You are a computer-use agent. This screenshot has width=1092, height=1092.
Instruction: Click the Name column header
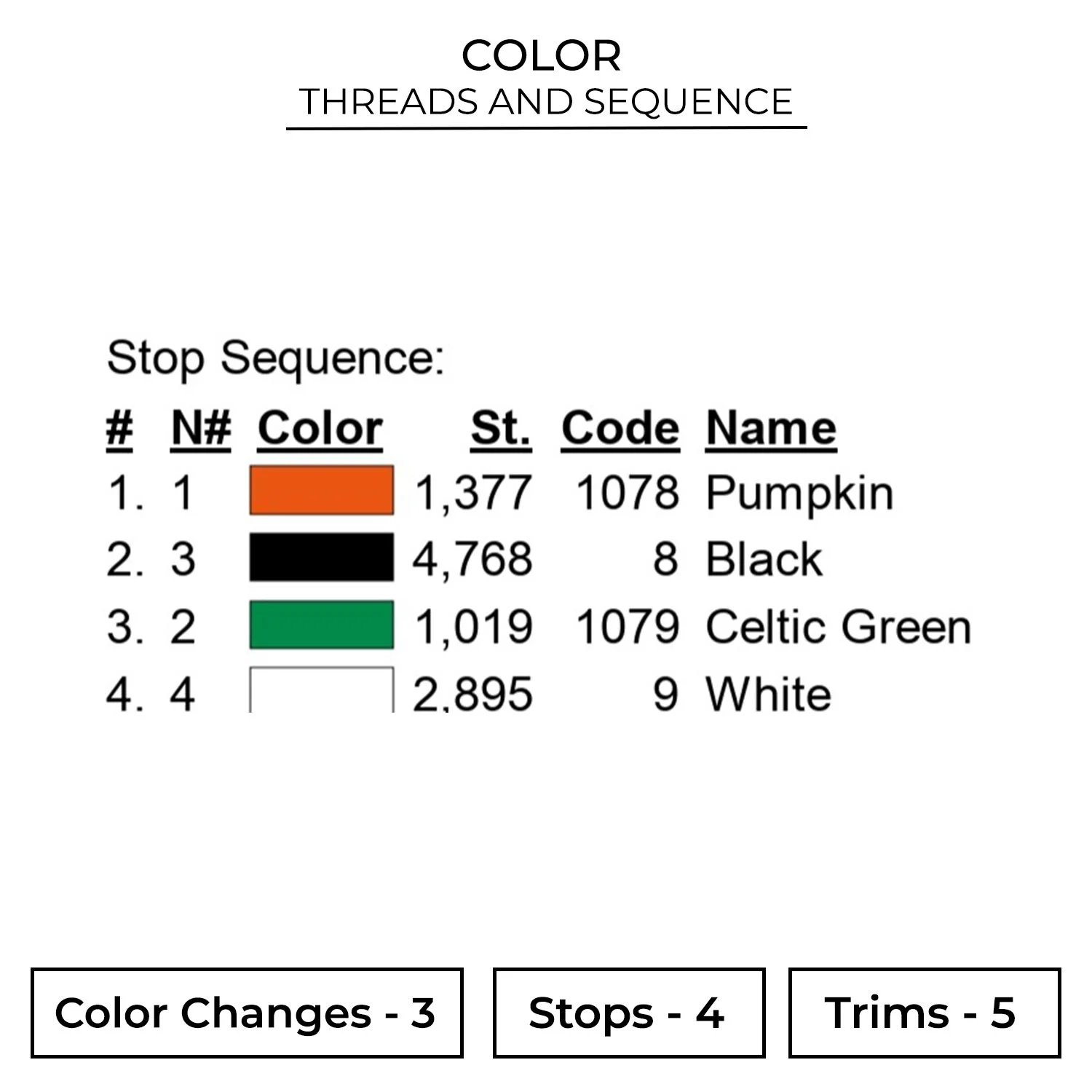pyautogui.click(x=770, y=428)
